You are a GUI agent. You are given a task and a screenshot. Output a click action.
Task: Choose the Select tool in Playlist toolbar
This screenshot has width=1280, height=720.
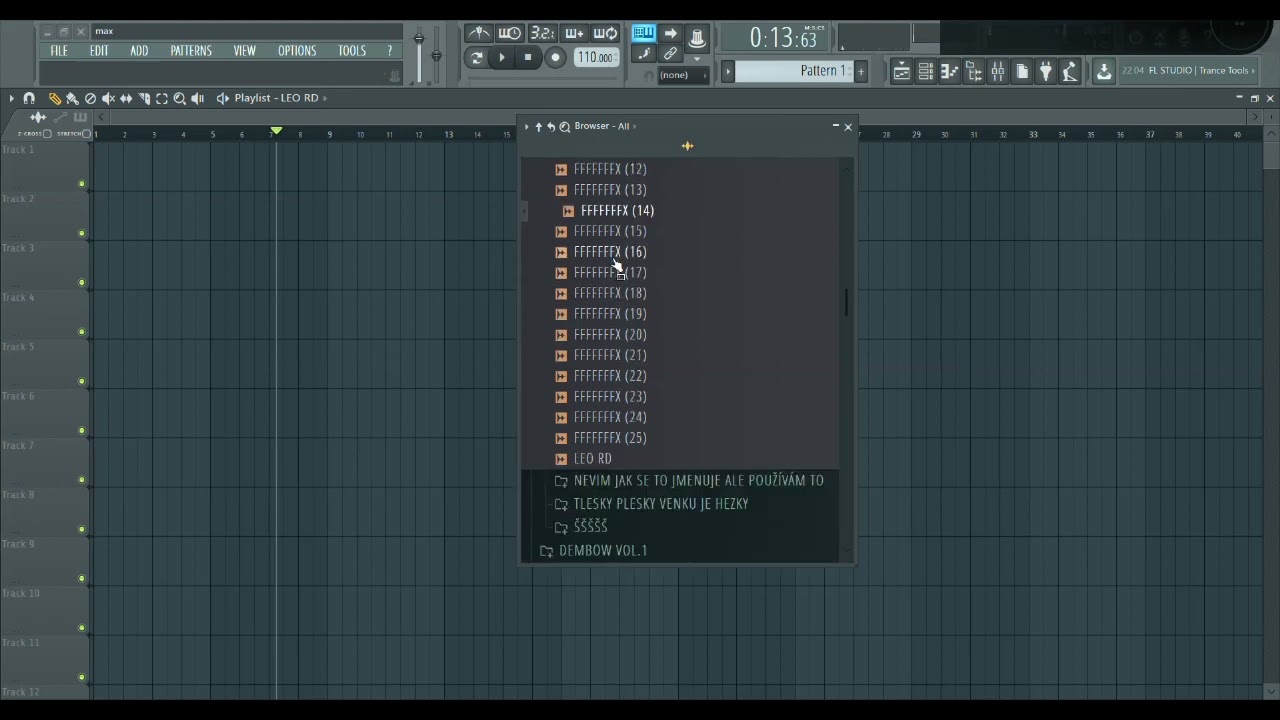[x=162, y=98]
